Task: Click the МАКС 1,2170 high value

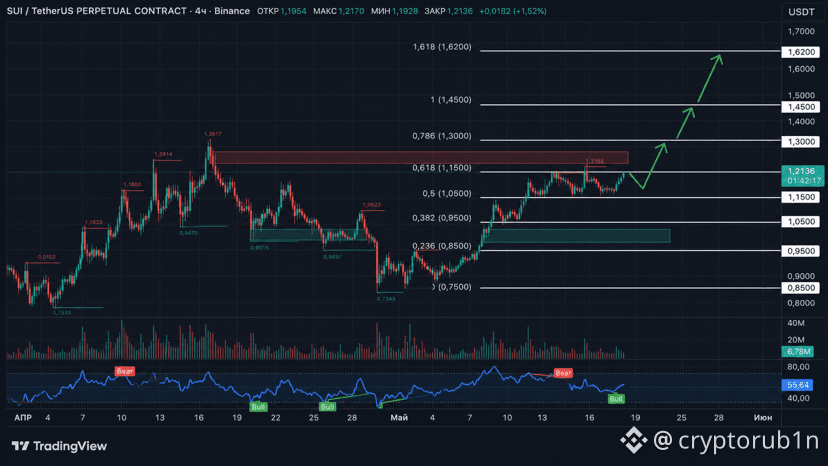Action: pyautogui.click(x=338, y=11)
